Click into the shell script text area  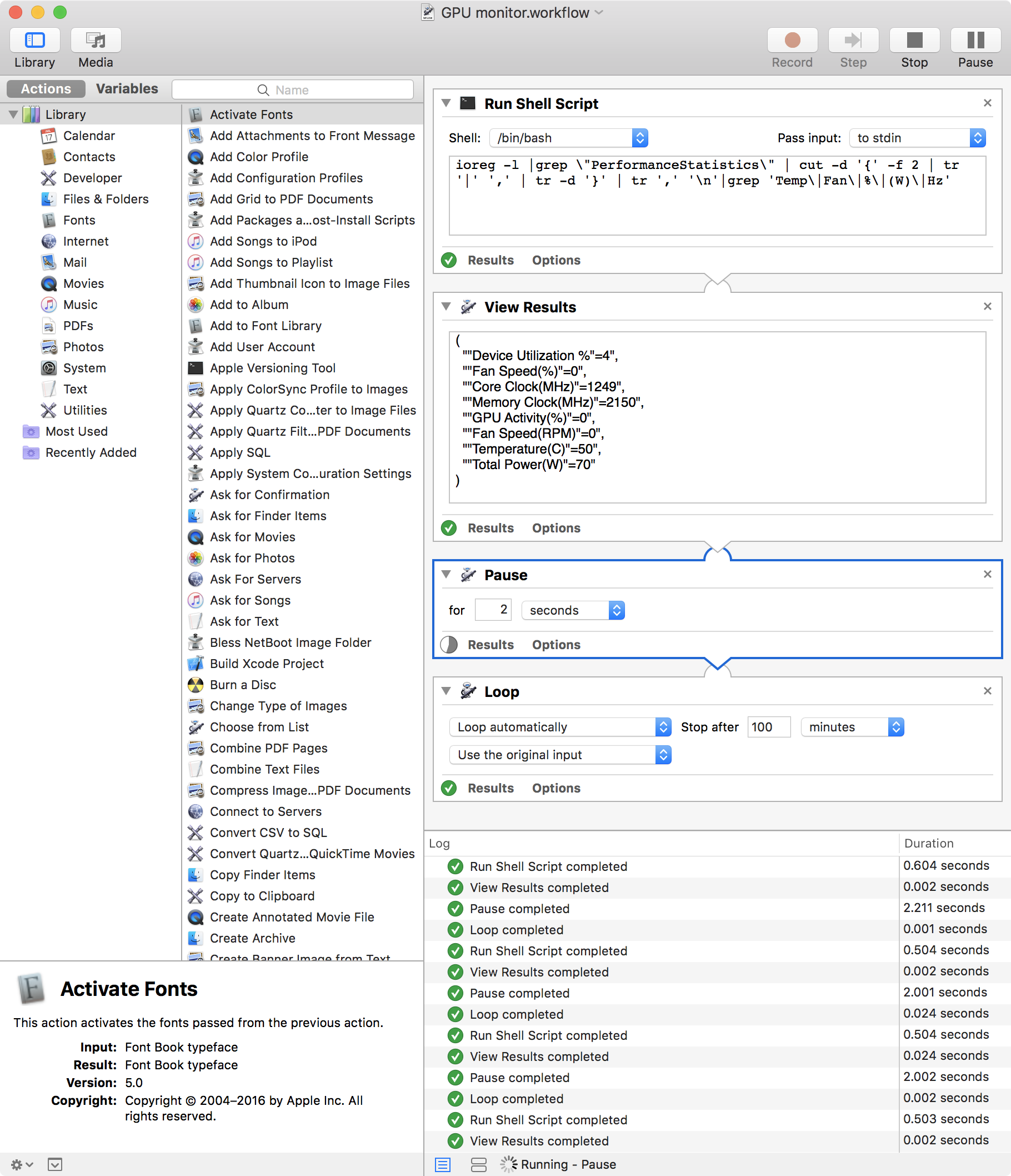pos(717,196)
